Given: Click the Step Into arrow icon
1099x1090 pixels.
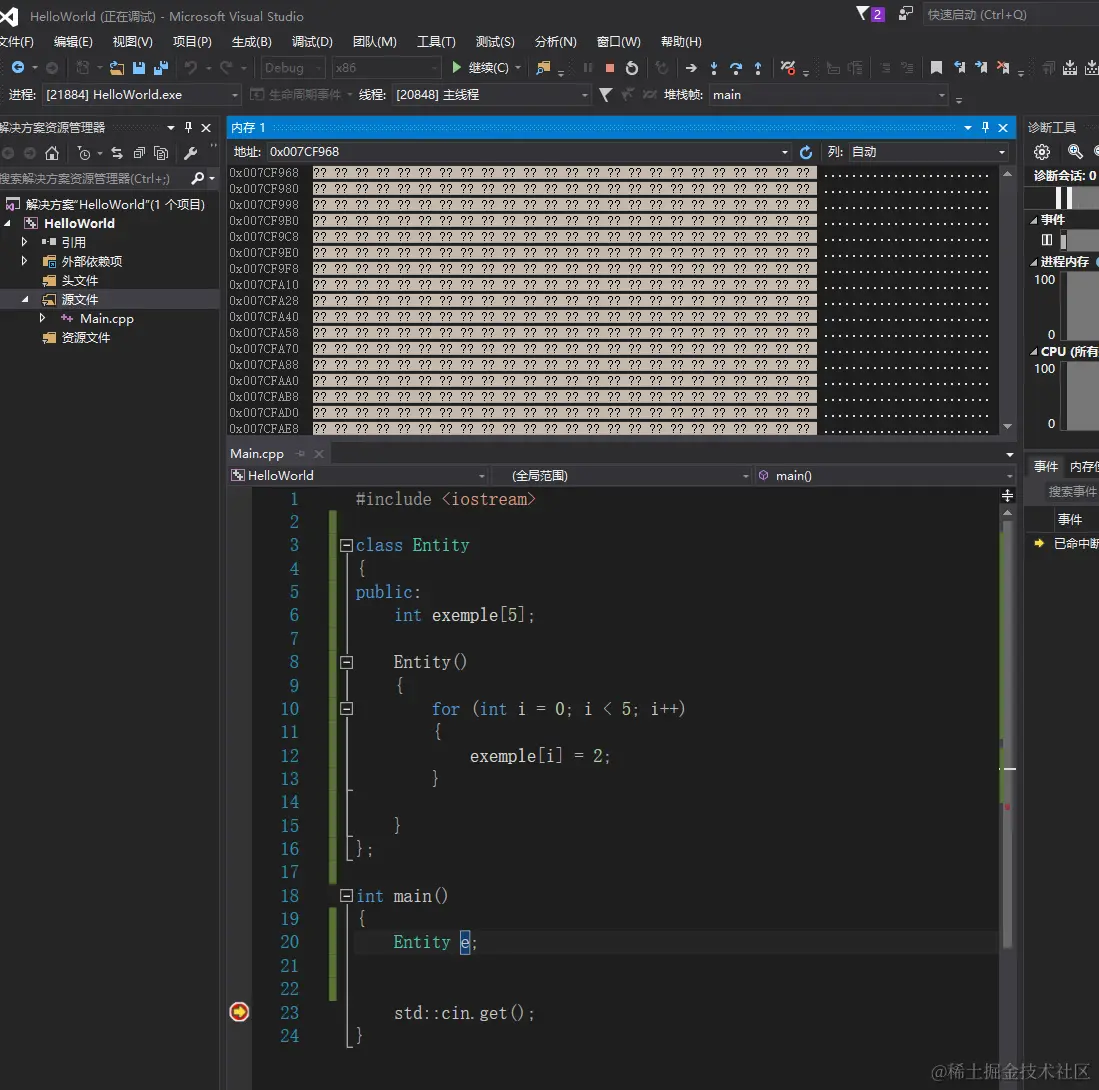Looking at the screenshot, I should click(714, 68).
